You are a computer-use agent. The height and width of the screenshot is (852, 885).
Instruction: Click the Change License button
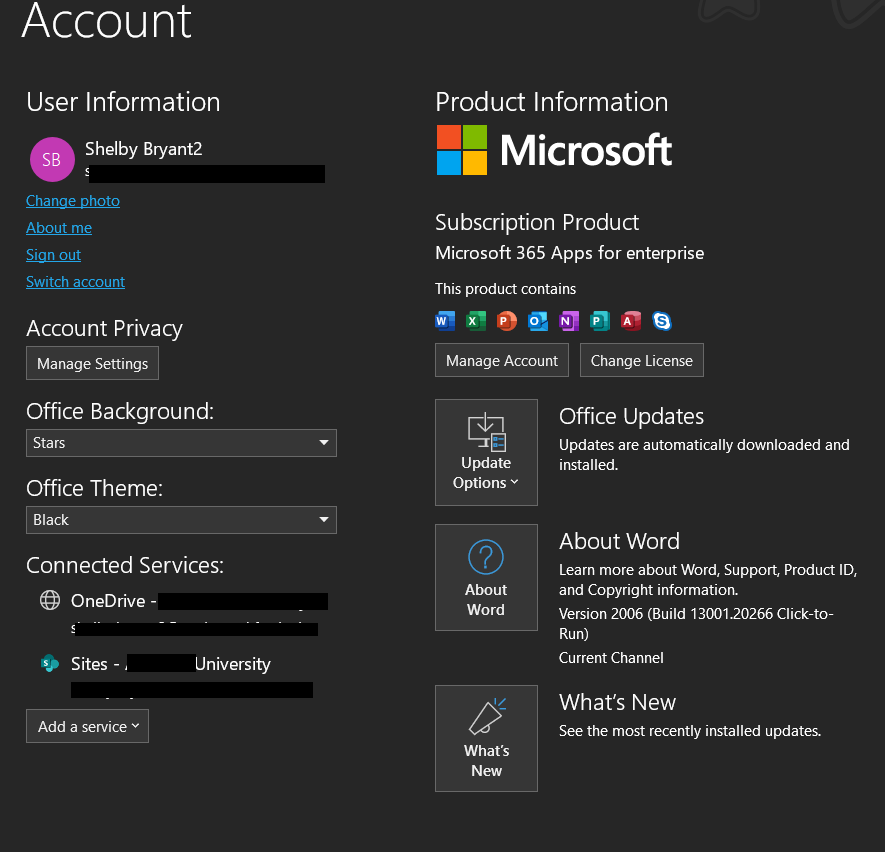click(642, 360)
